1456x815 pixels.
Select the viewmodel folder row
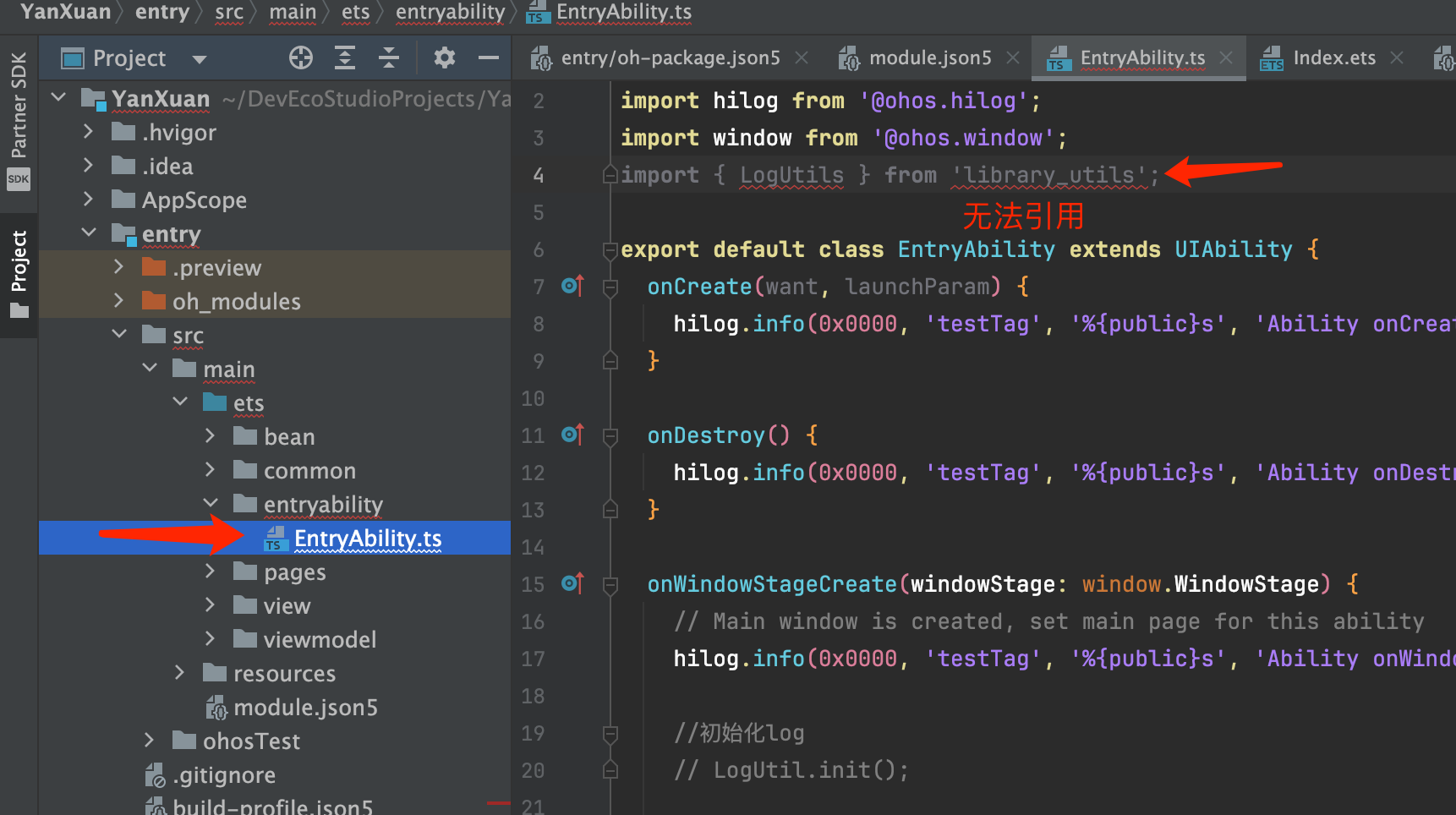[275, 639]
